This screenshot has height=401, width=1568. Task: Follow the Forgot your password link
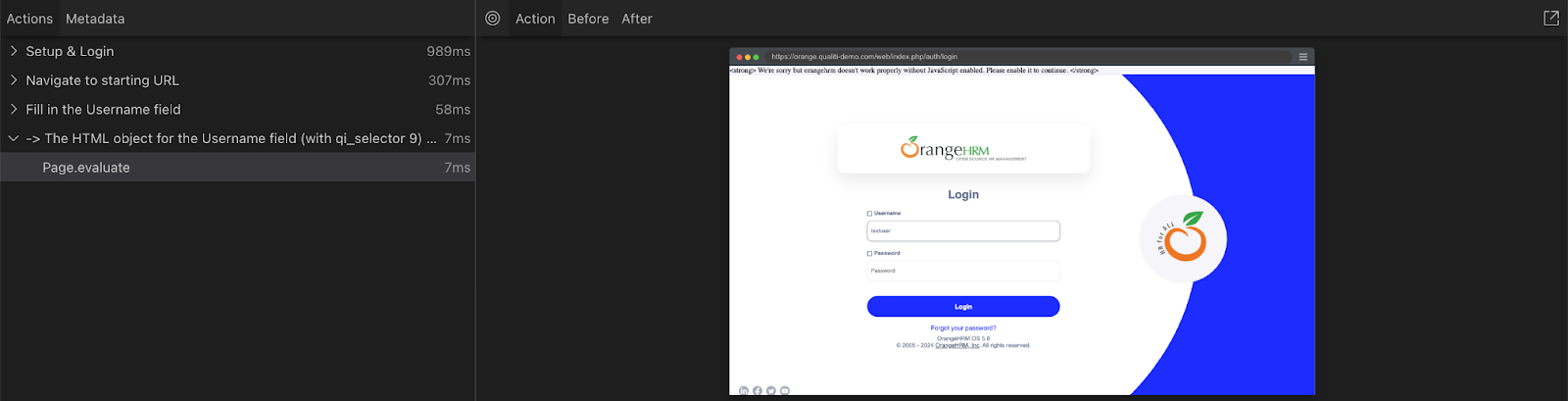point(963,328)
